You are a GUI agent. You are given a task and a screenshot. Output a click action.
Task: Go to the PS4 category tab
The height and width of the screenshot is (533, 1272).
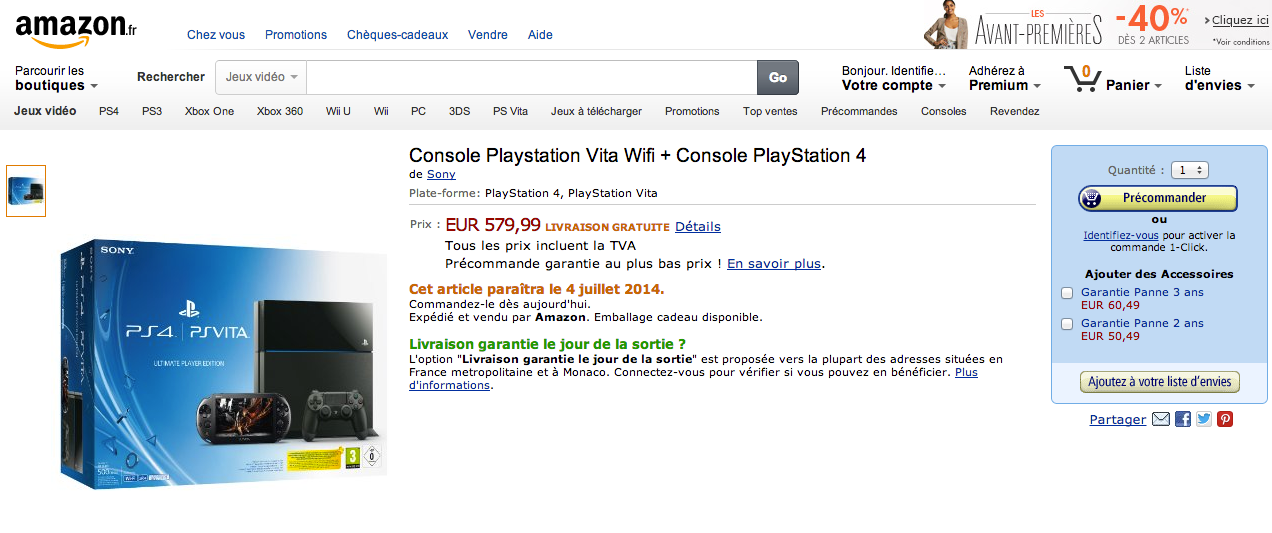pyautogui.click(x=109, y=111)
